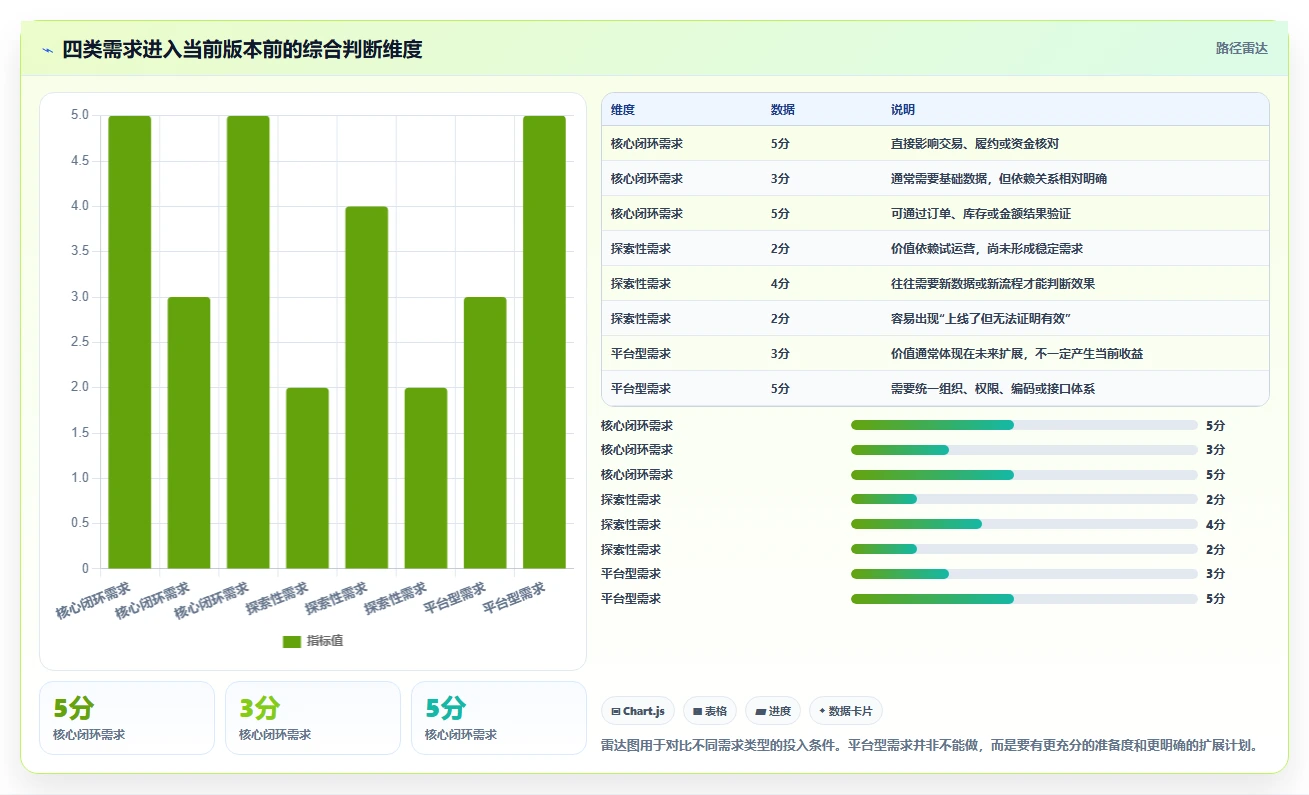Click the 0.5 y-axis label on the chart

click(79, 523)
